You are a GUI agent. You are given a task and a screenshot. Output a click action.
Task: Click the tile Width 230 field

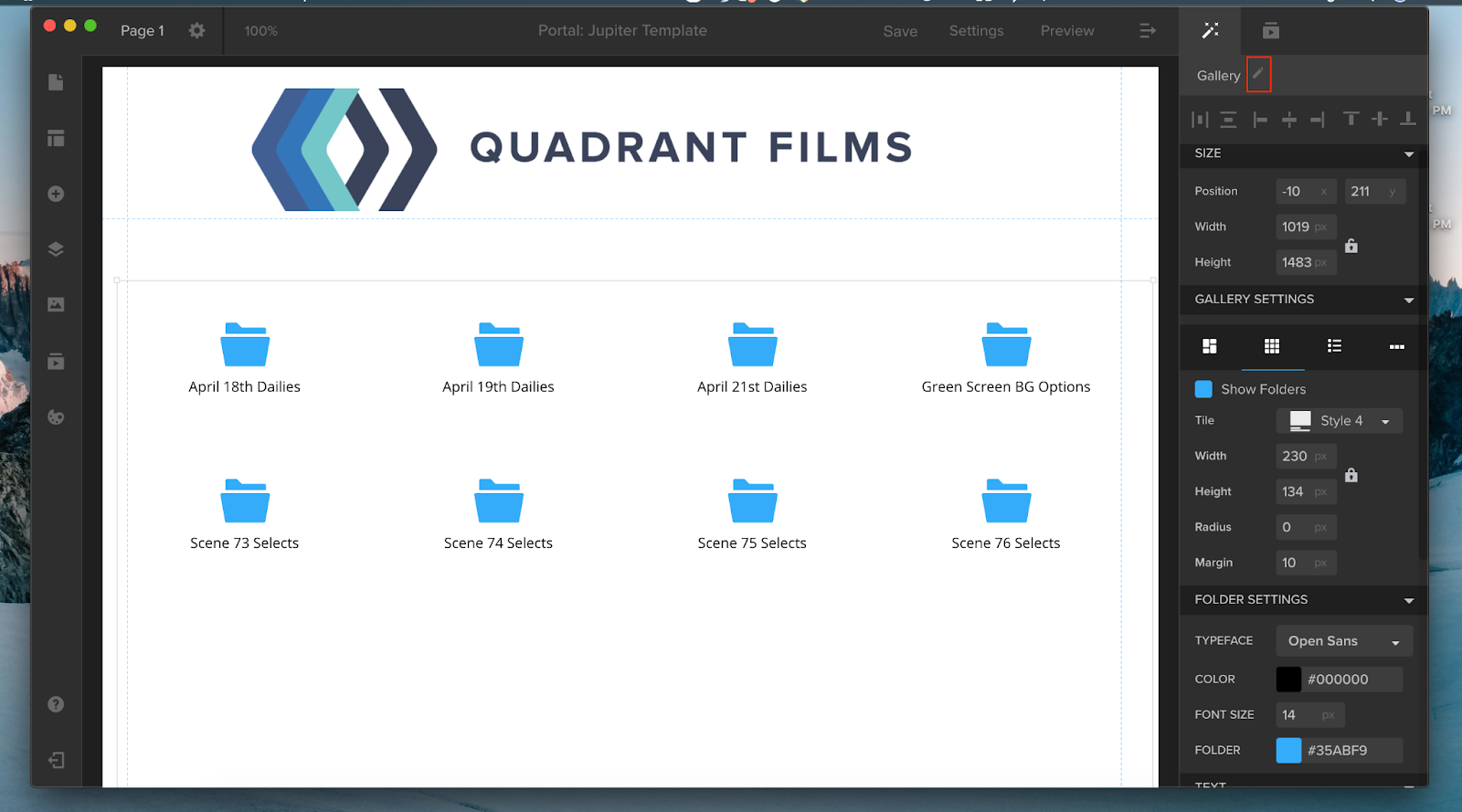click(x=1307, y=456)
